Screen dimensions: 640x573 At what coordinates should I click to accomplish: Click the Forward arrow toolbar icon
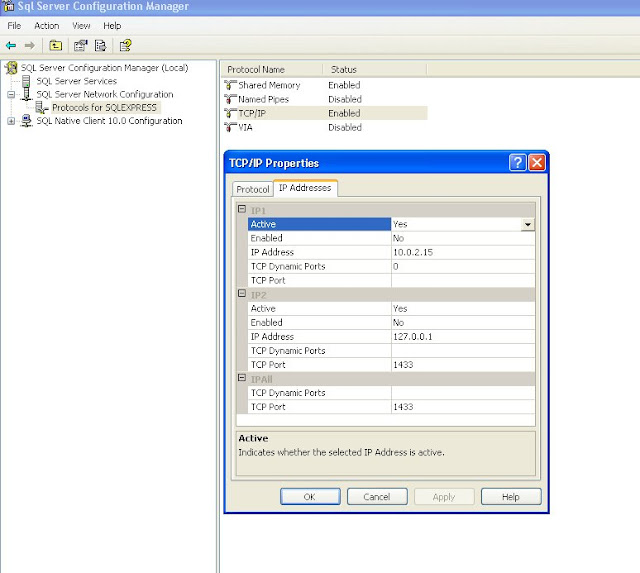(x=29, y=45)
